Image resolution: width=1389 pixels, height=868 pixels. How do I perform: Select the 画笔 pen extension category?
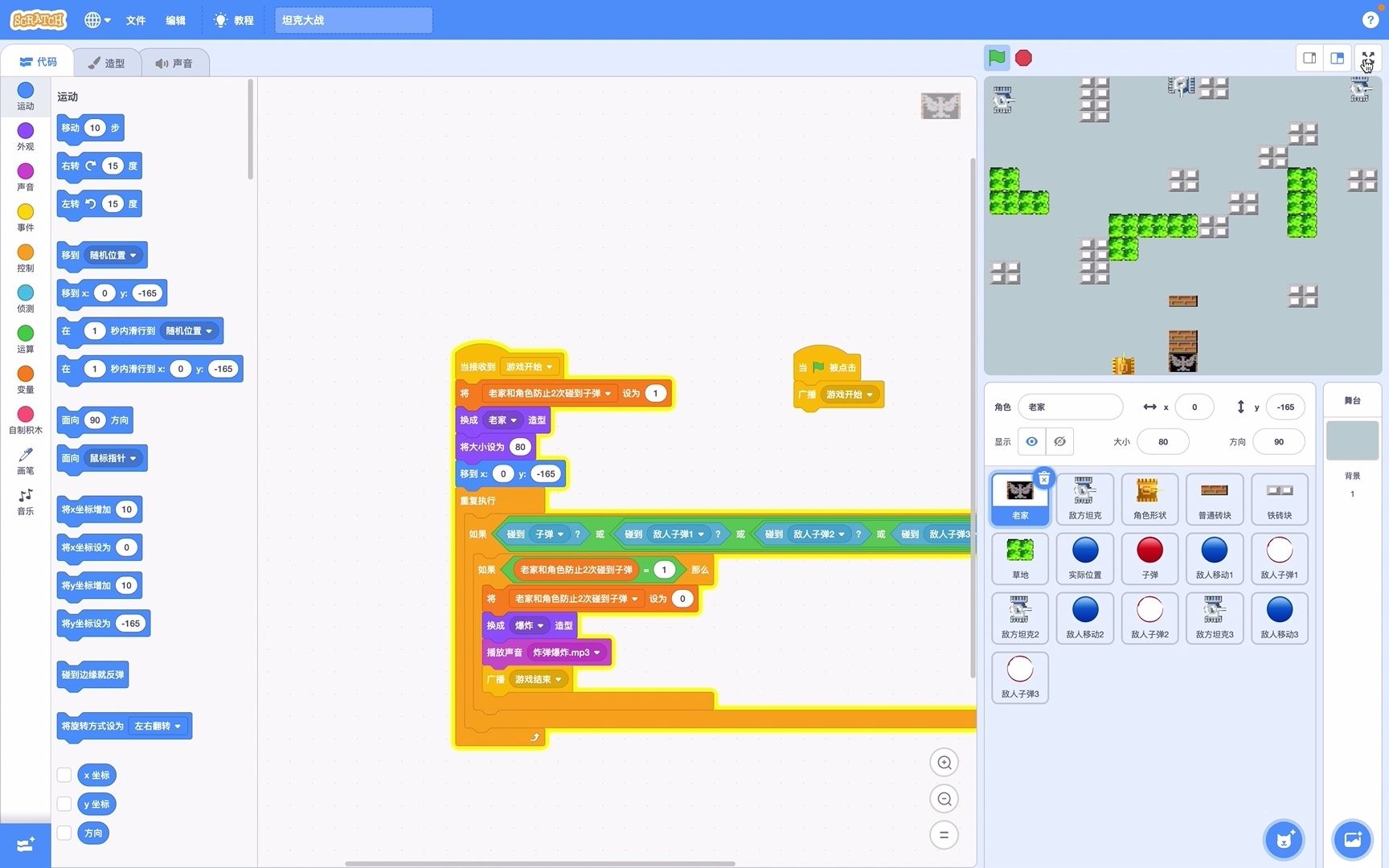click(x=26, y=461)
